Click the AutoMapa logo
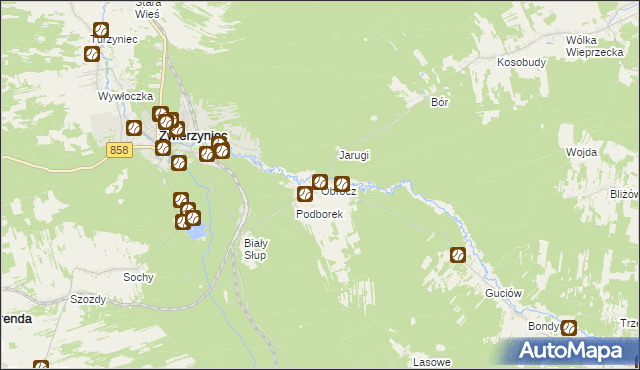Screen dimensions: 640x370 [x=570, y=351]
